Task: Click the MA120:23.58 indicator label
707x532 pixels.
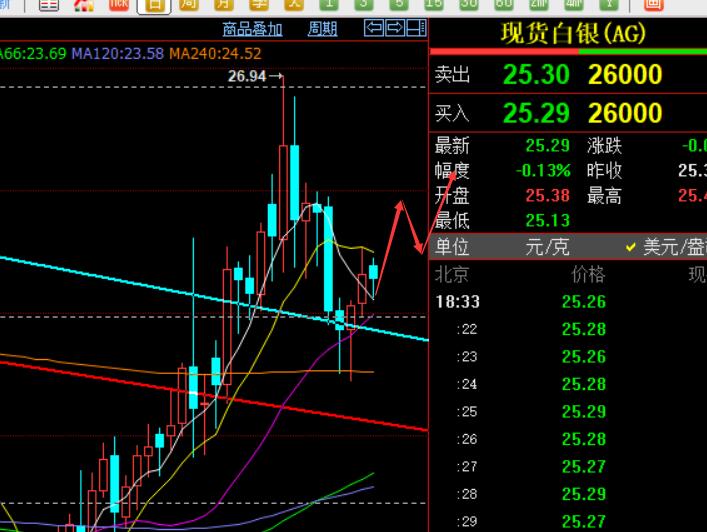Action: pyautogui.click(x=118, y=54)
